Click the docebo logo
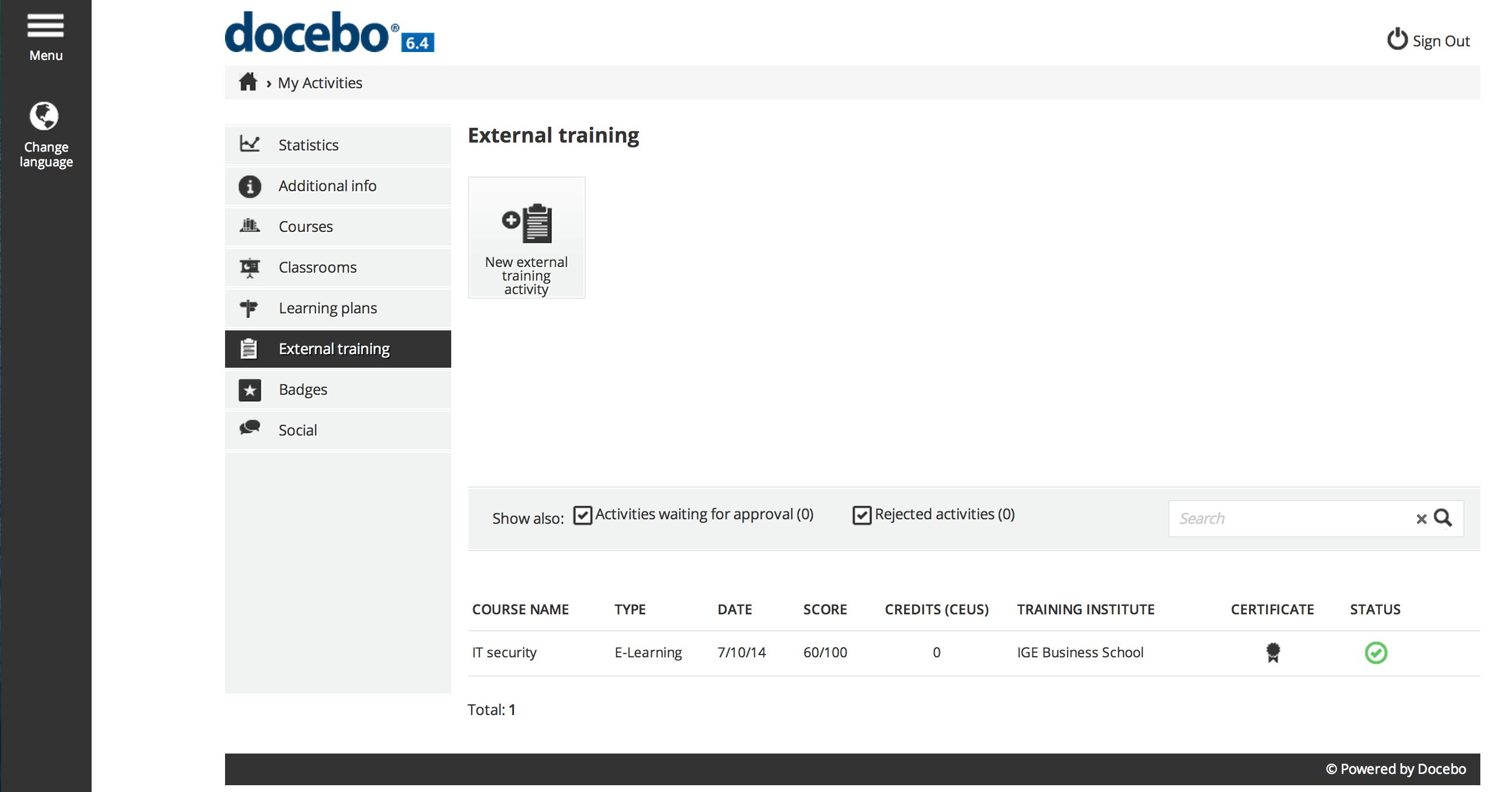 pyautogui.click(x=329, y=32)
